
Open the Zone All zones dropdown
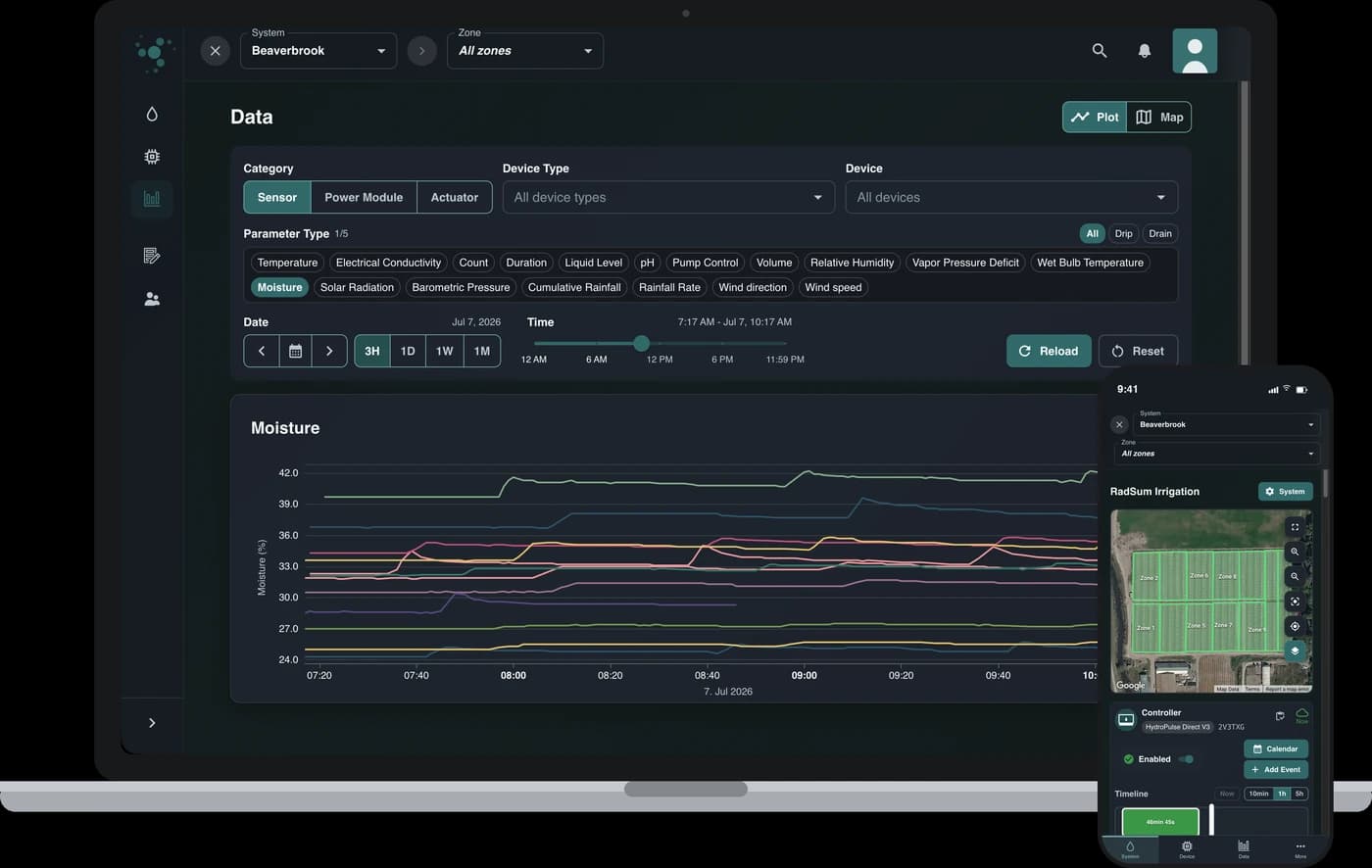pos(525,51)
